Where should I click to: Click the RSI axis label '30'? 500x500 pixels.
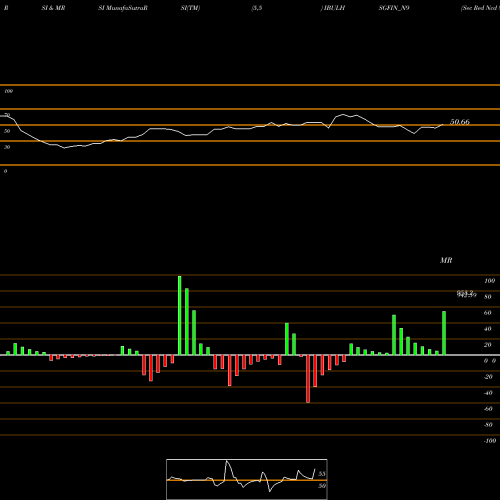[7, 147]
